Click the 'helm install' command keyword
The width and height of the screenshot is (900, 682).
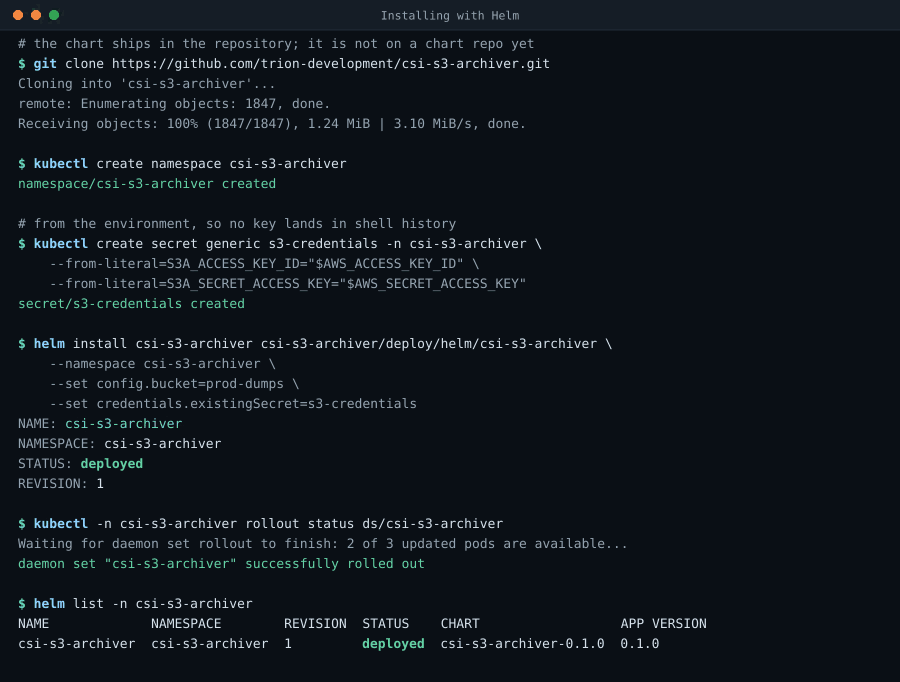point(49,344)
